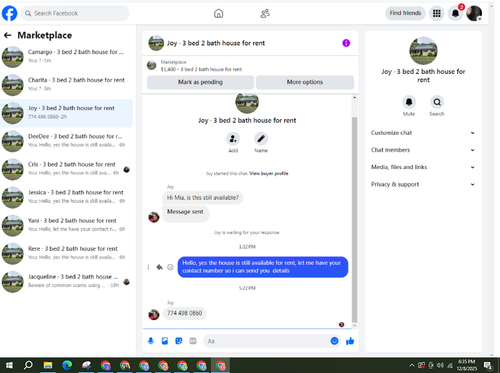Viewport: 500px width, 373px height.
Task: Choose a sticker icon
Action: (x=179, y=341)
